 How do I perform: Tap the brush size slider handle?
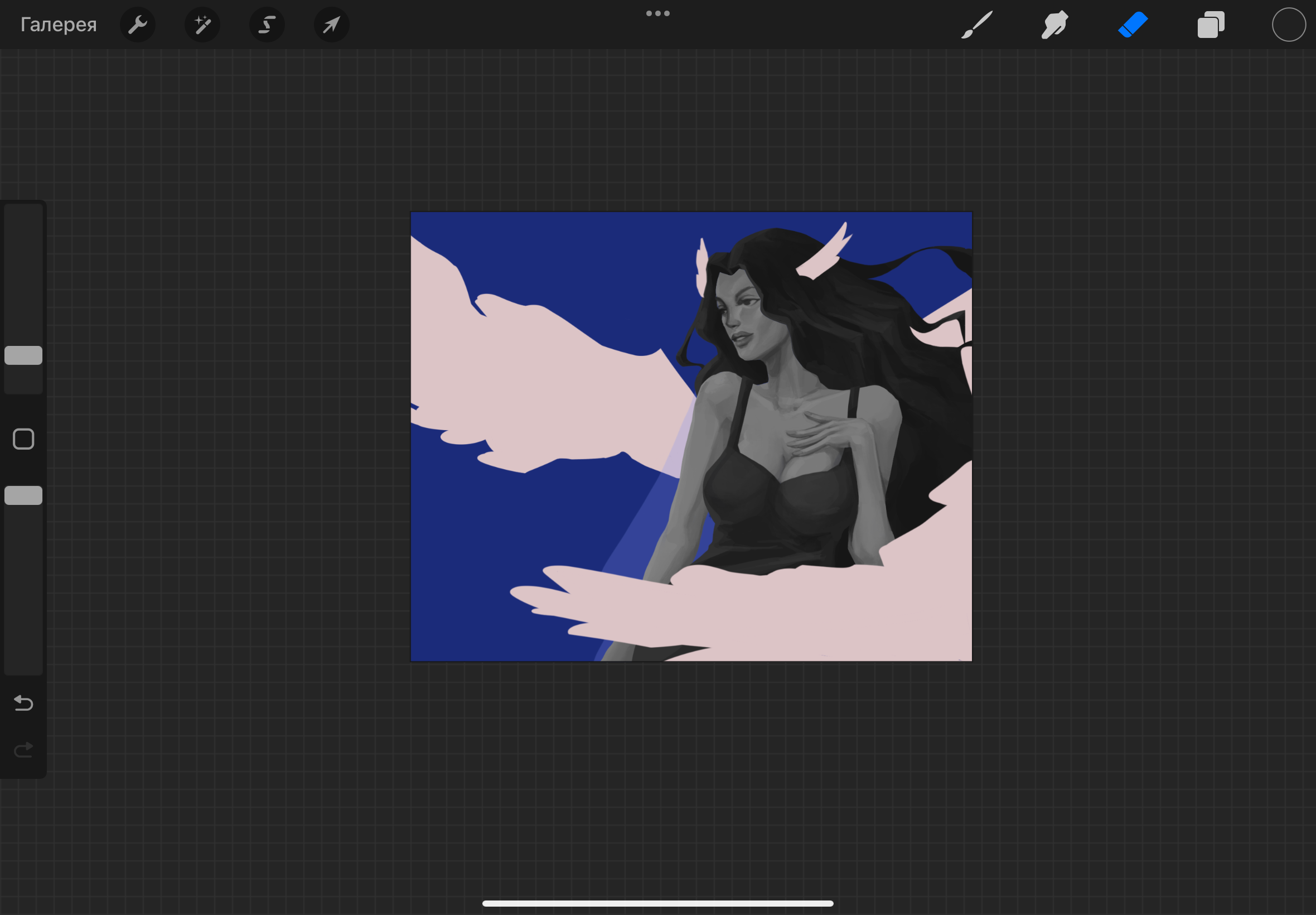[x=23, y=355]
